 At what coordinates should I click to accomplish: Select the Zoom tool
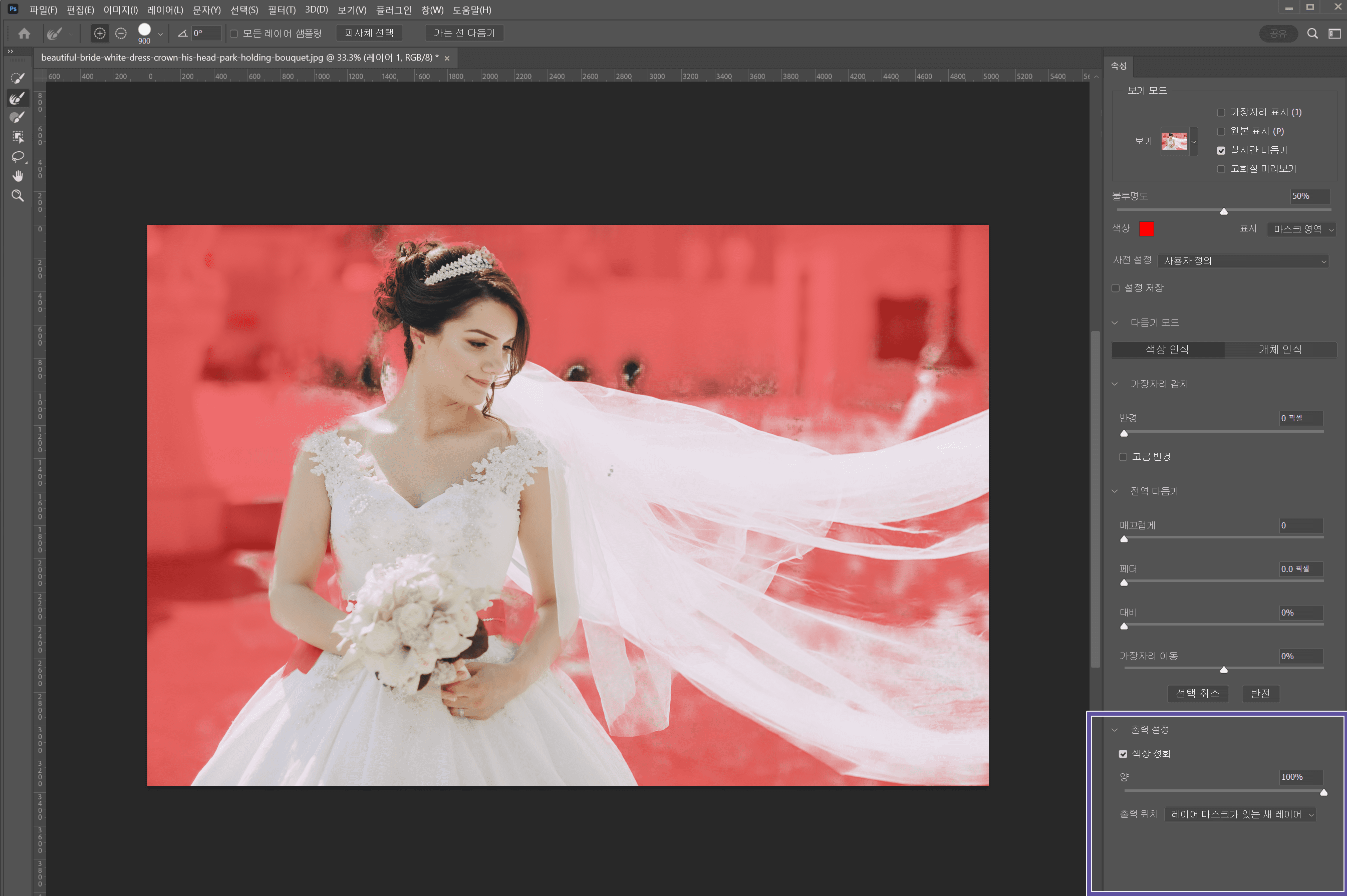(18, 195)
